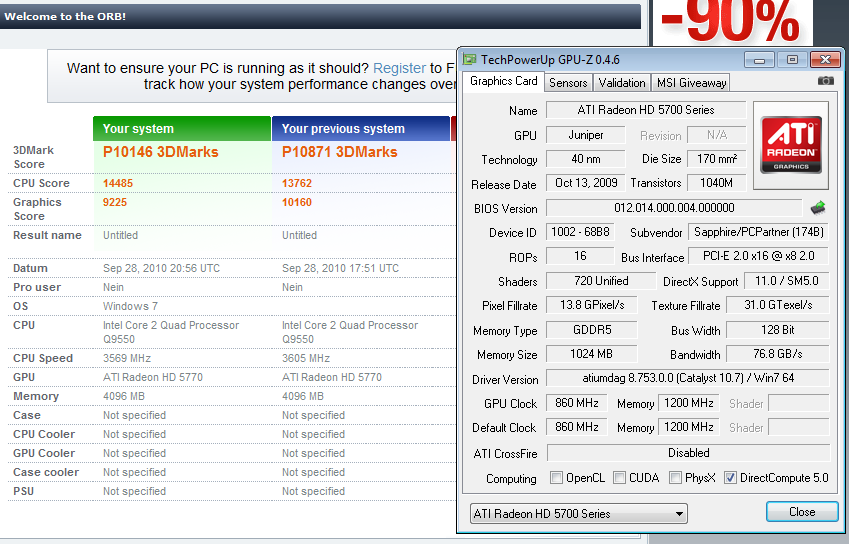Click the date Sep 28, 2010 17:51 UTC
This screenshot has width=849, height=544.
click(x=340, y=268)
